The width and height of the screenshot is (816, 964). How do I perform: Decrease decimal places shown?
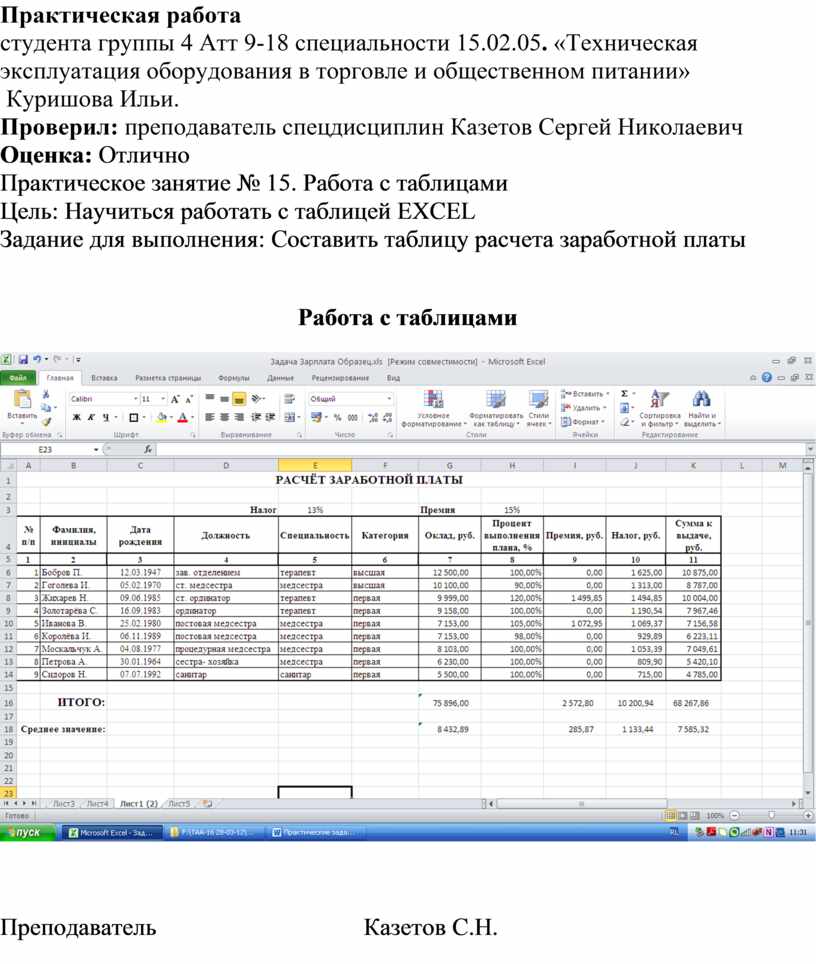[387, 417]
